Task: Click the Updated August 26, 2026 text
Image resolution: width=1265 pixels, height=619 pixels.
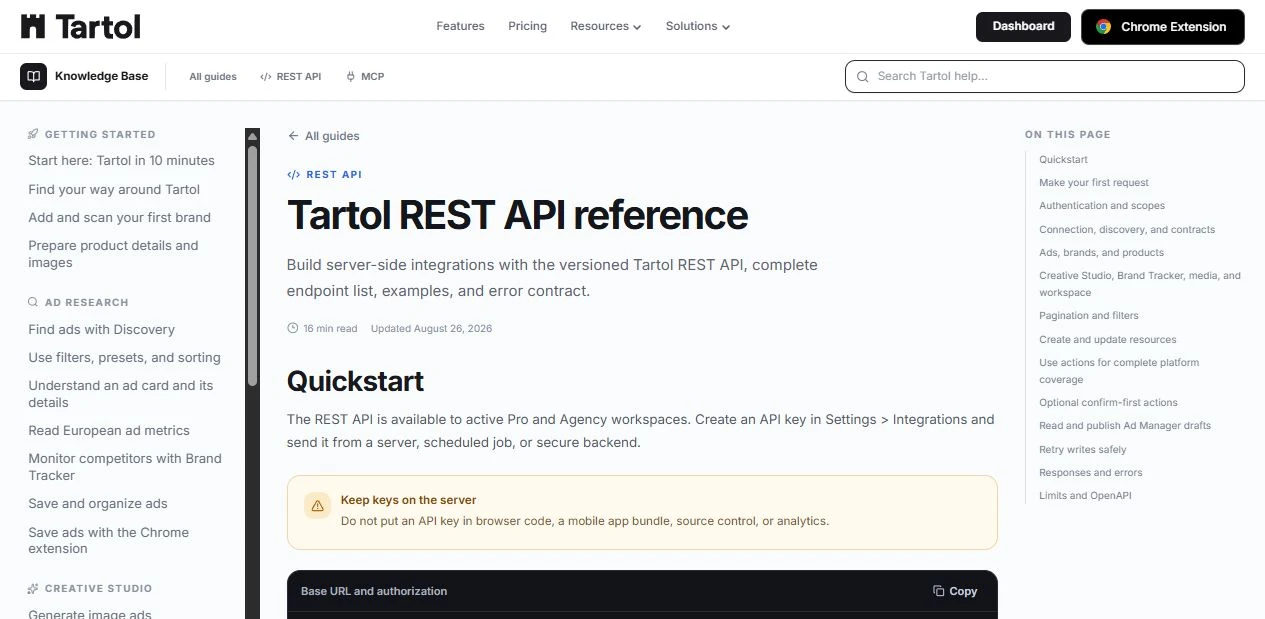Action: coord(431,328)
